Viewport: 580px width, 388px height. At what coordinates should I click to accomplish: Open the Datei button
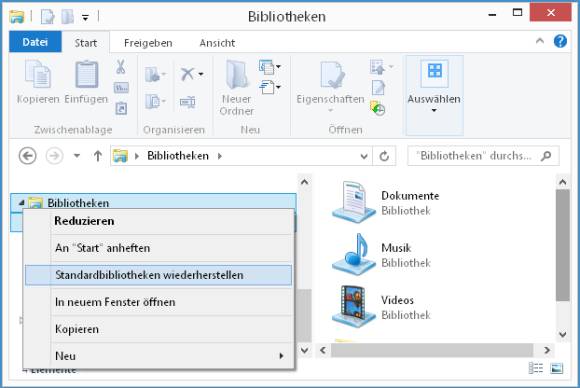point(35,42)
